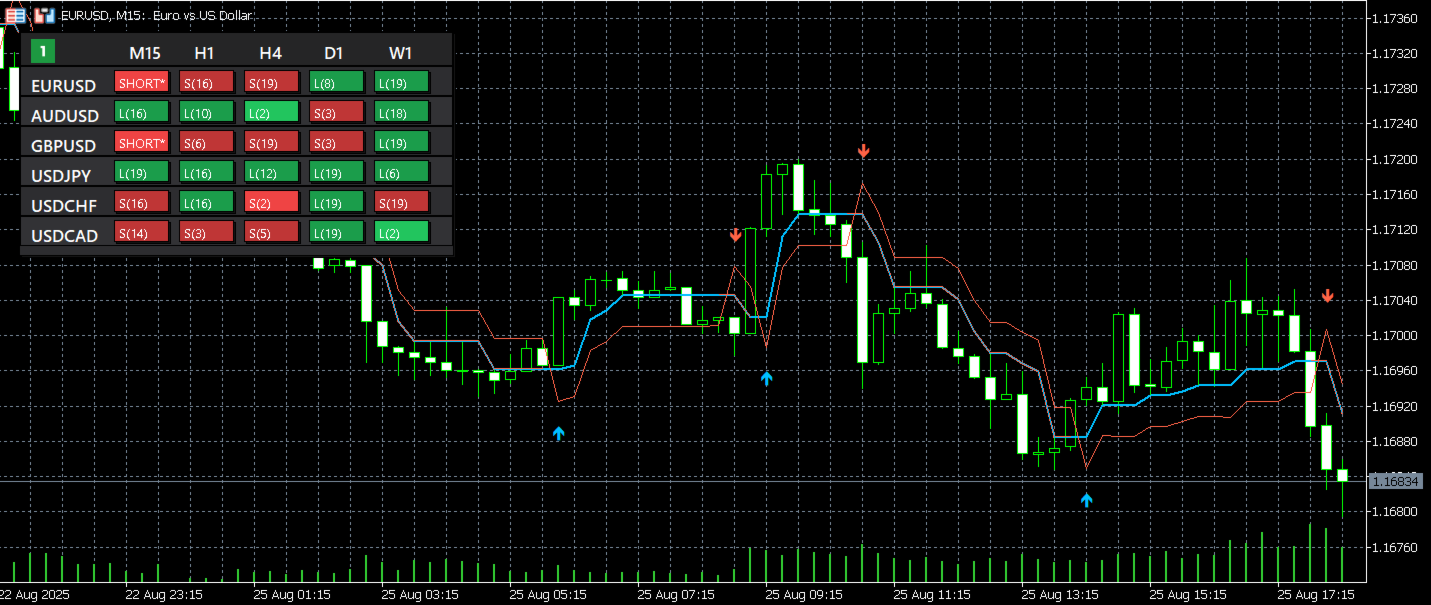Click the orange down arrow near 08:45 candles

click(x=736, y=235)
